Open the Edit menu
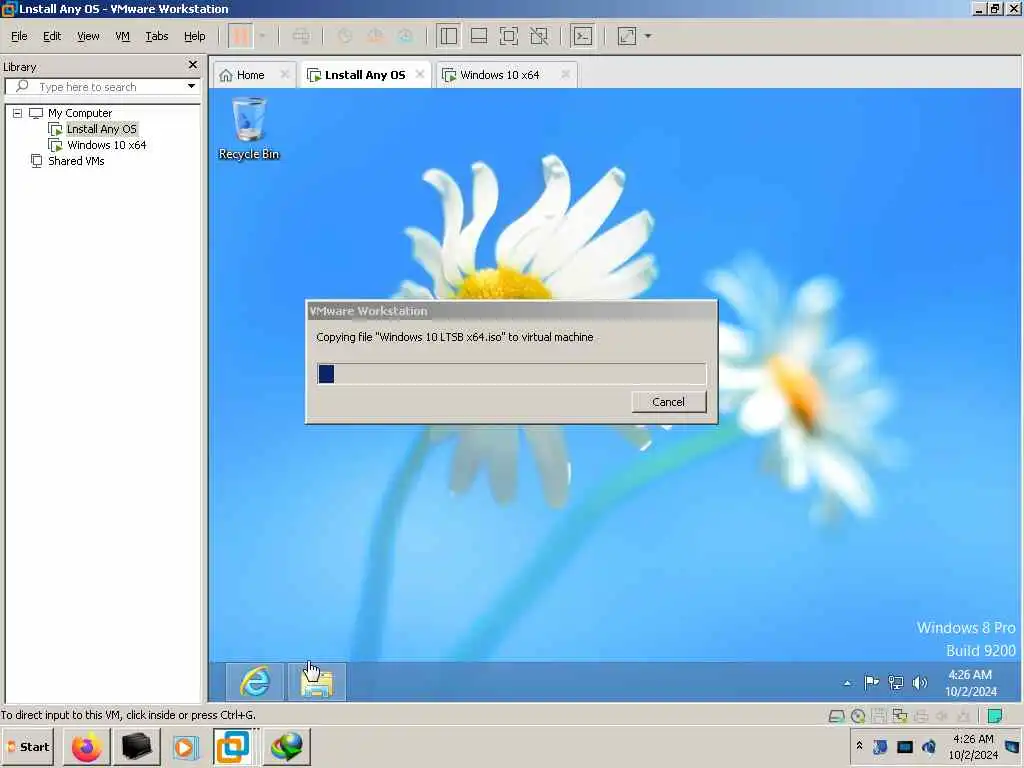The height and width of the screenshot is (768, 1024). click(52, 37)
